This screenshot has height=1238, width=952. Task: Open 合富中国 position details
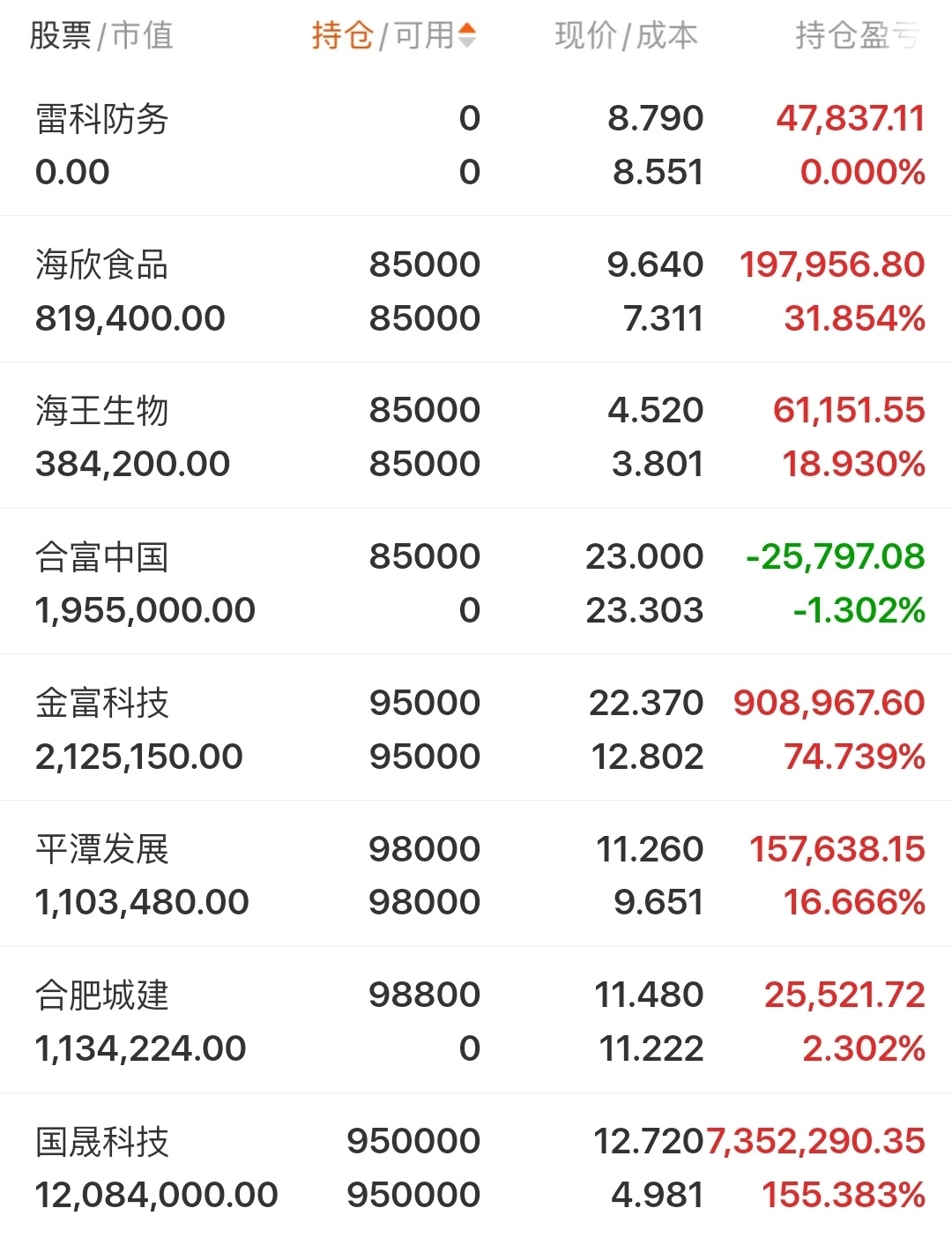click(101, 557)
